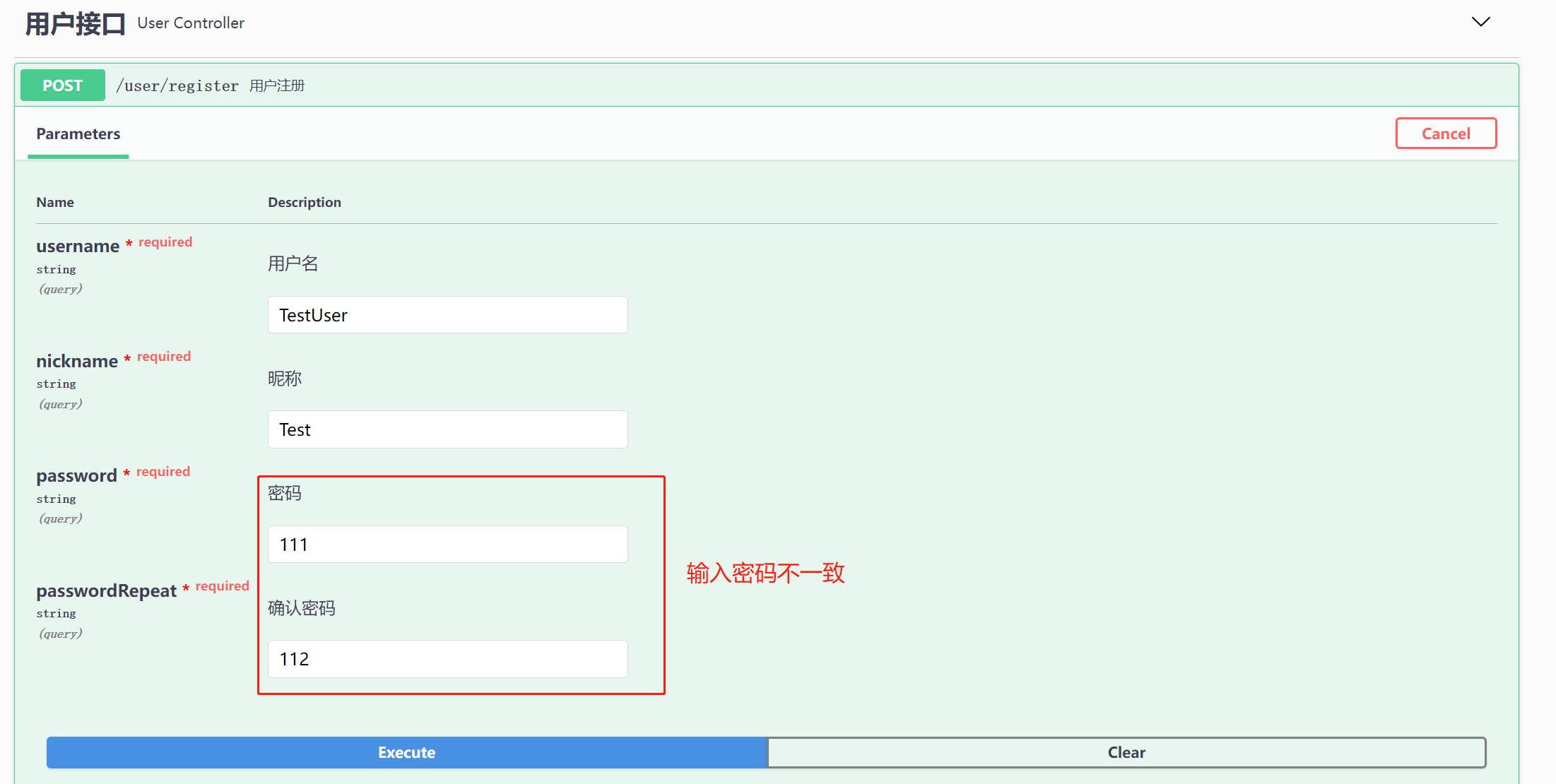Click the passwordRepeat field showing 112

pyautogui.click(x=447, y=659)
